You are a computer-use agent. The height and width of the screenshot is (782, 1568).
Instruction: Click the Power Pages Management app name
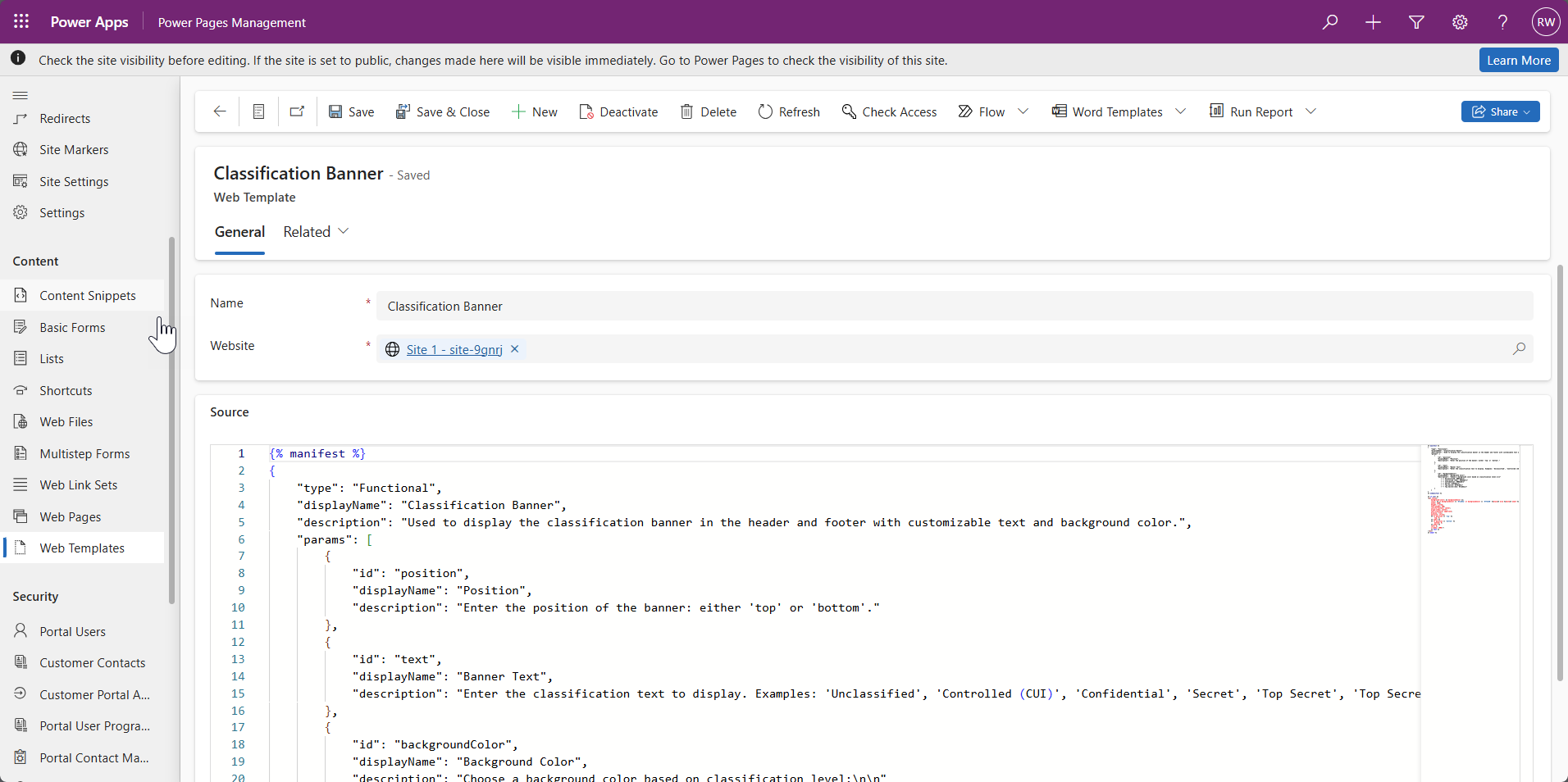tap(232, 22)
